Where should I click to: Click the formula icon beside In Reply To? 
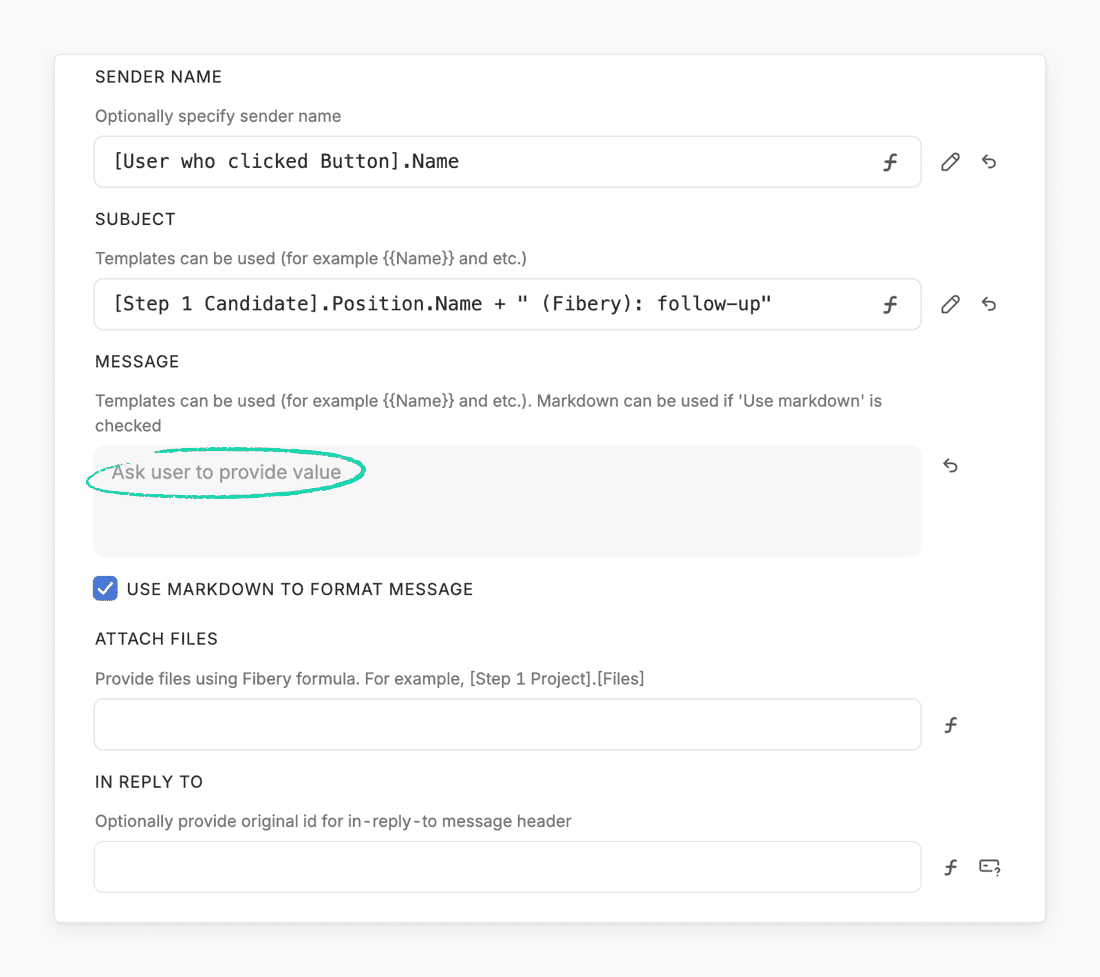click(950, 867)
